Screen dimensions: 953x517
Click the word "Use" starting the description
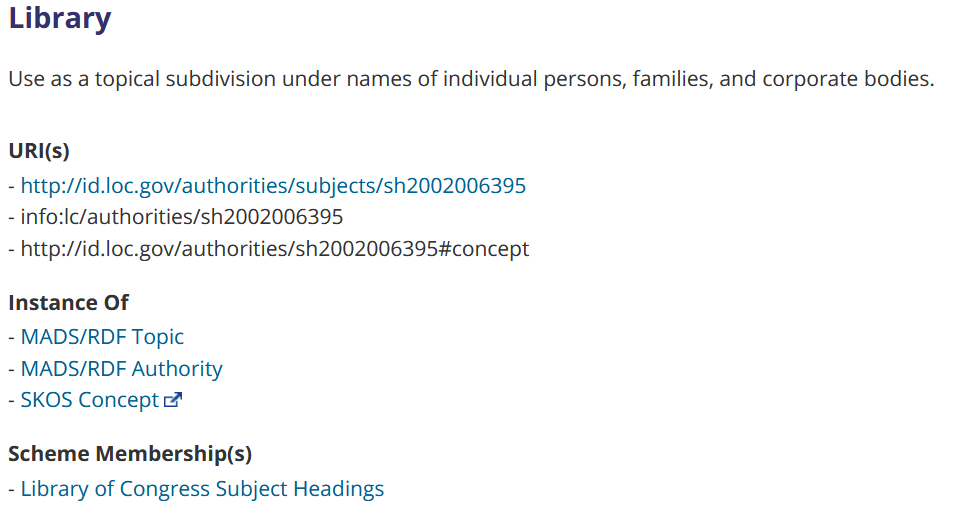click(25, 79)
